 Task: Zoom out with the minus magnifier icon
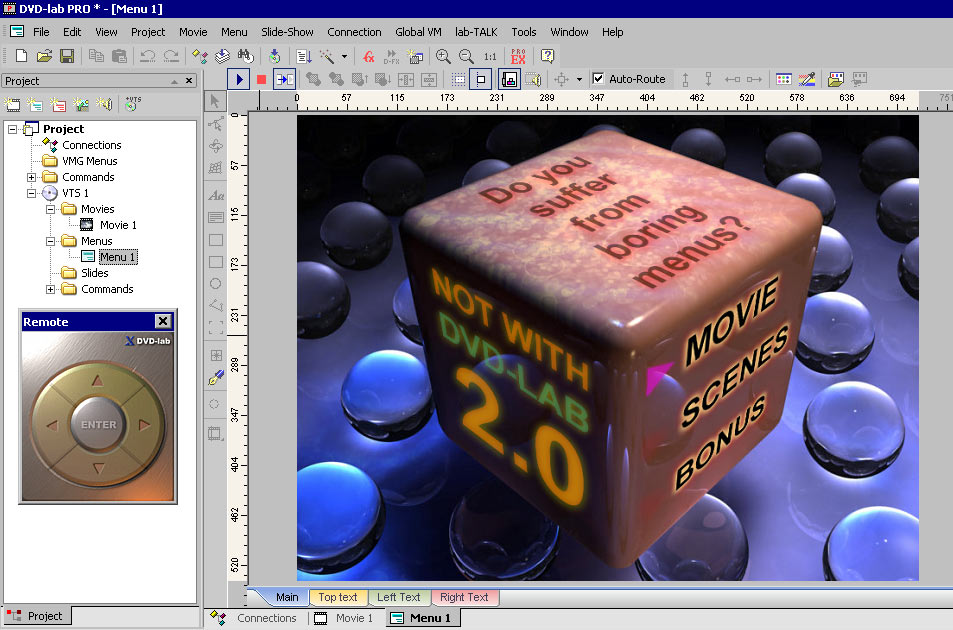point(466,56)
